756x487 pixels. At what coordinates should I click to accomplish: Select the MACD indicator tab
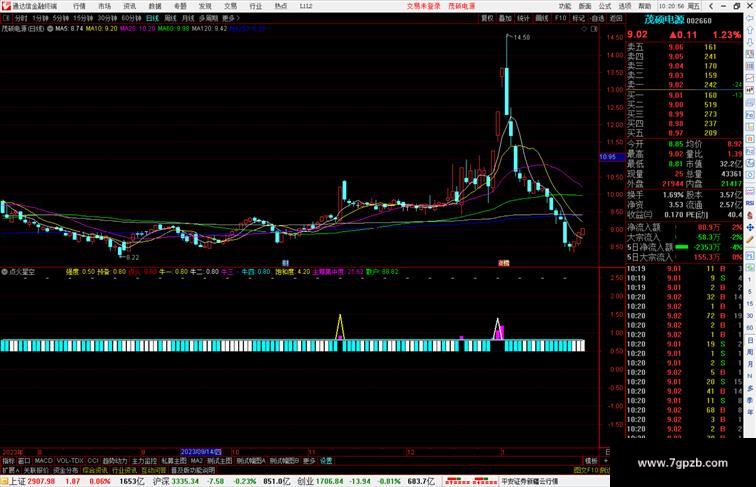pyautogui.click(x=43, y=461)
